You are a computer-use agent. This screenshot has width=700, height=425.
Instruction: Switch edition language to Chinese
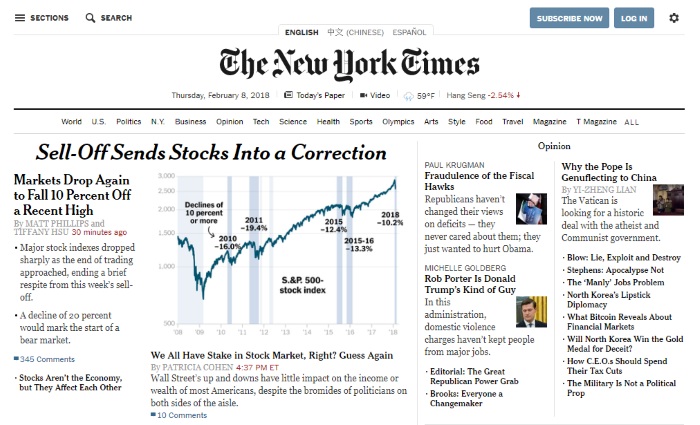click(x=355, y=32)
